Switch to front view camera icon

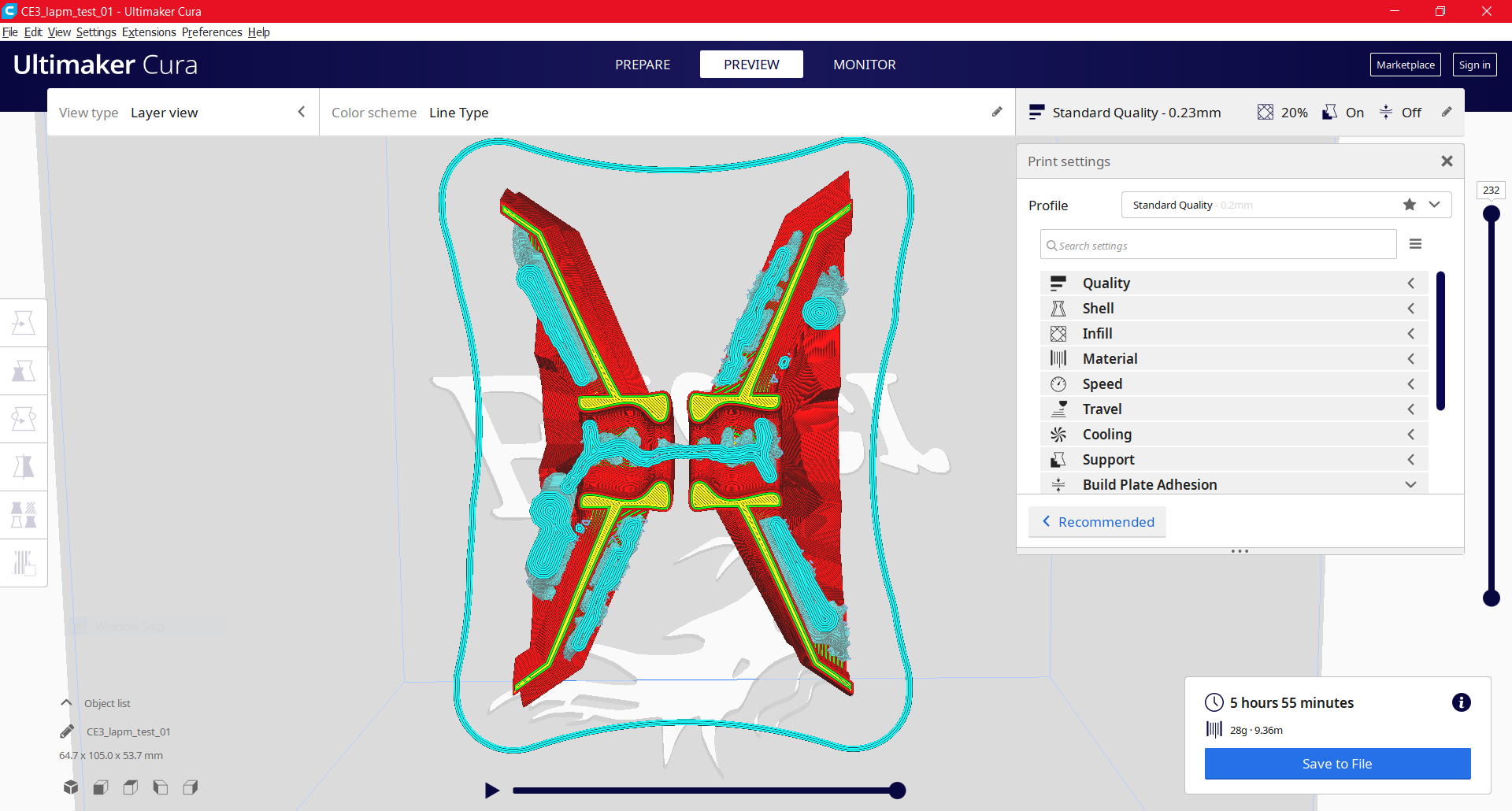click(101, 787)
